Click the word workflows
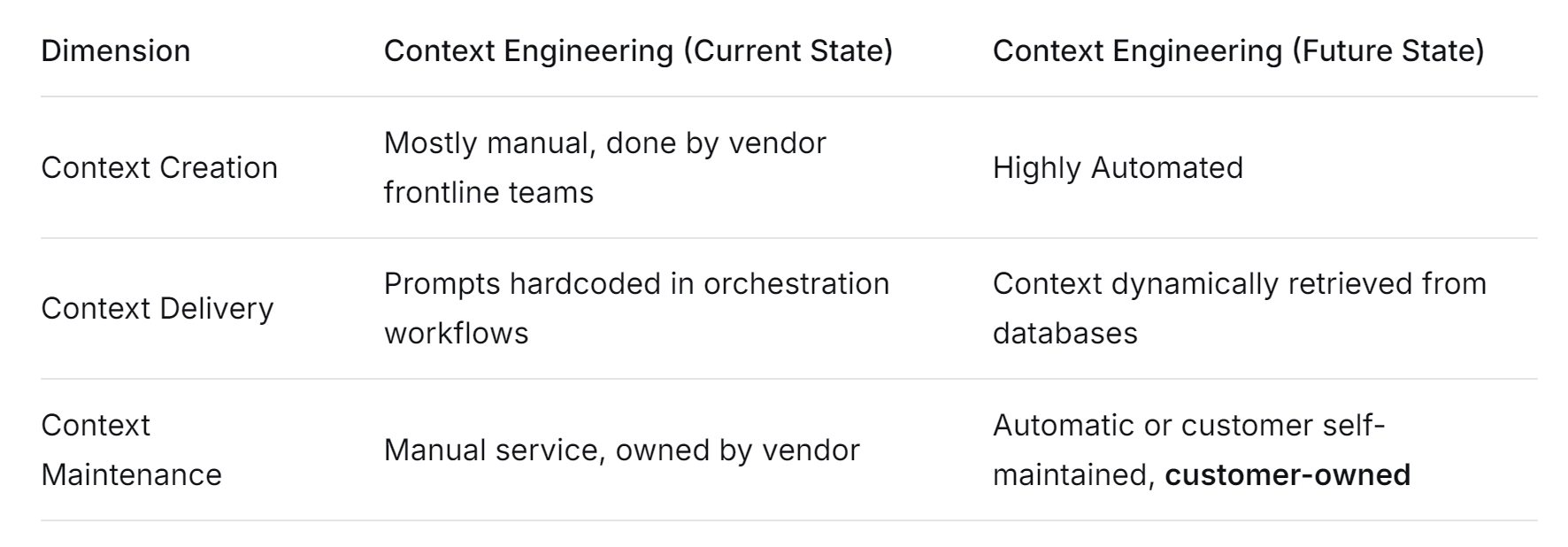 pyautogui.click(x=456, y=333)
